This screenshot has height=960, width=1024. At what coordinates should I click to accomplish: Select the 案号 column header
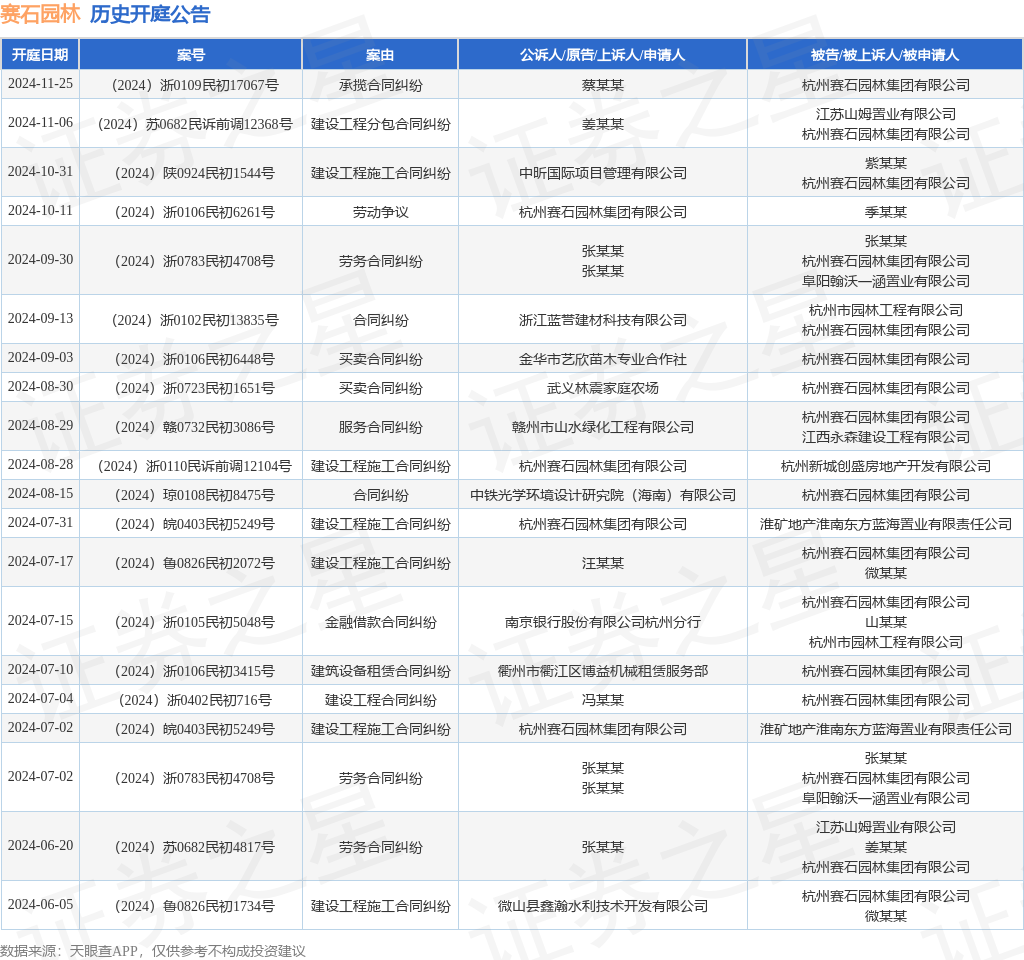(x=191, y=55)
